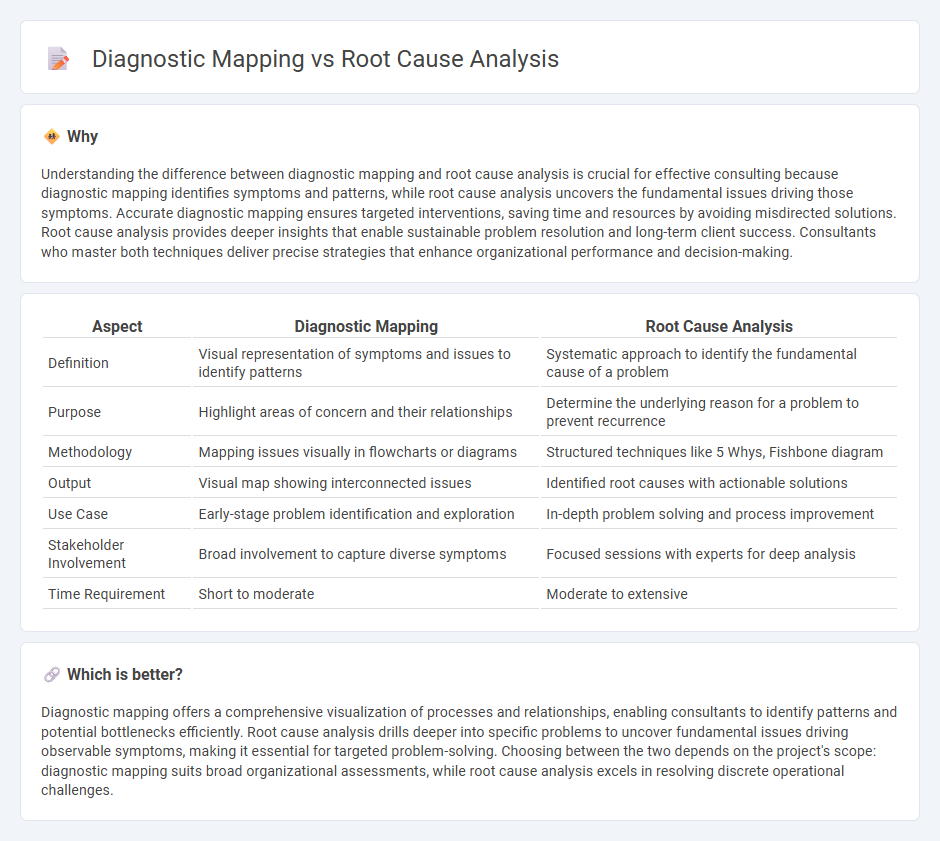Click cell 'Highlight areas of concern and their relationships'
Image resolution: width=940 pixels, height=841 pixels.
point(366,412)
